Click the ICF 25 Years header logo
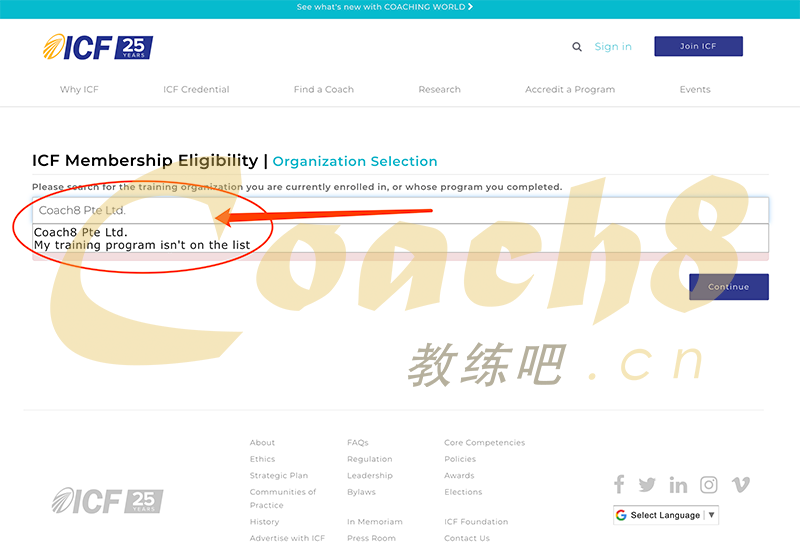The width and height of the screenshot is (800, 544). [x=98, y=47]
